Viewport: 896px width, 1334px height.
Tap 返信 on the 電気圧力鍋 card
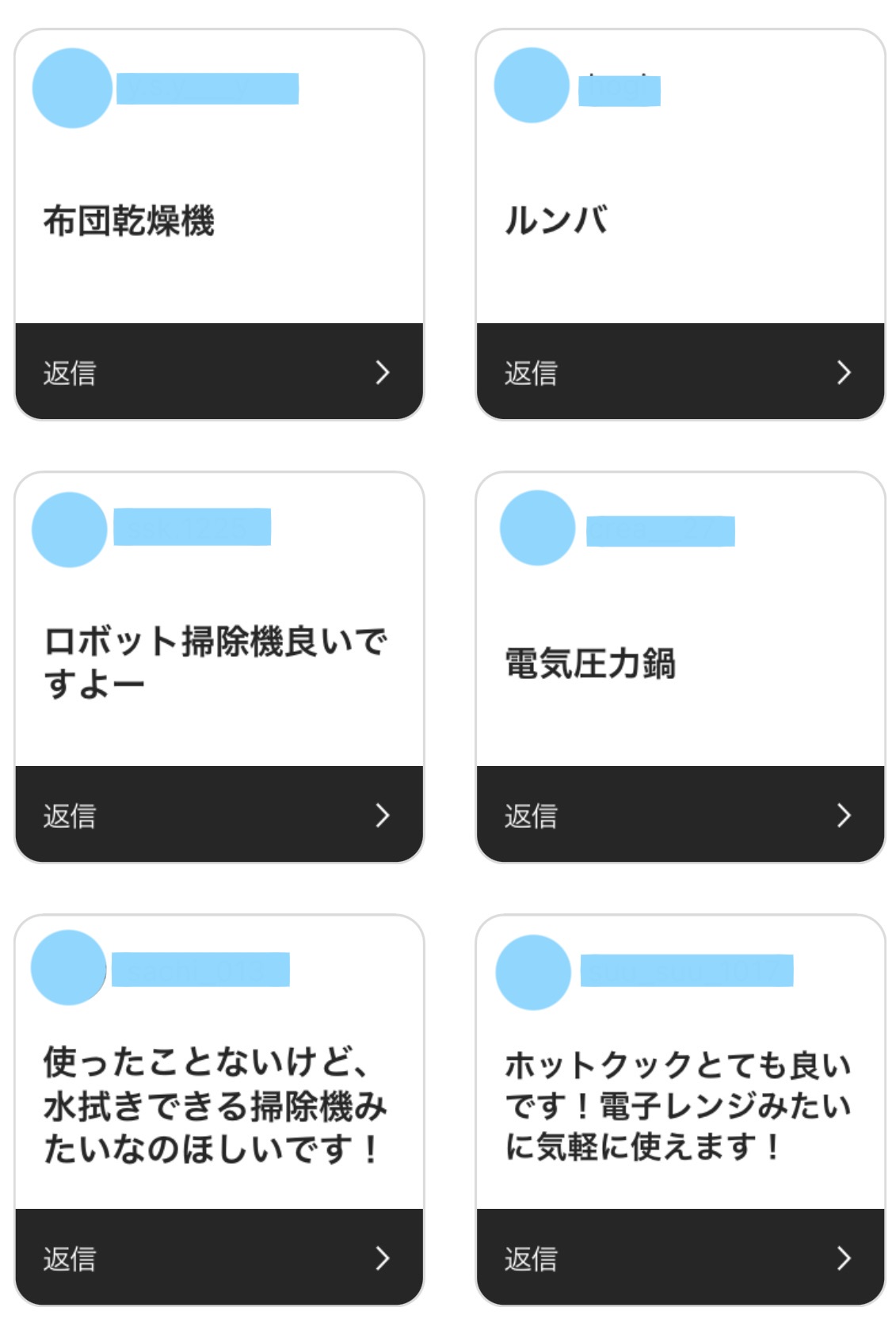click(x=531, y=816)
